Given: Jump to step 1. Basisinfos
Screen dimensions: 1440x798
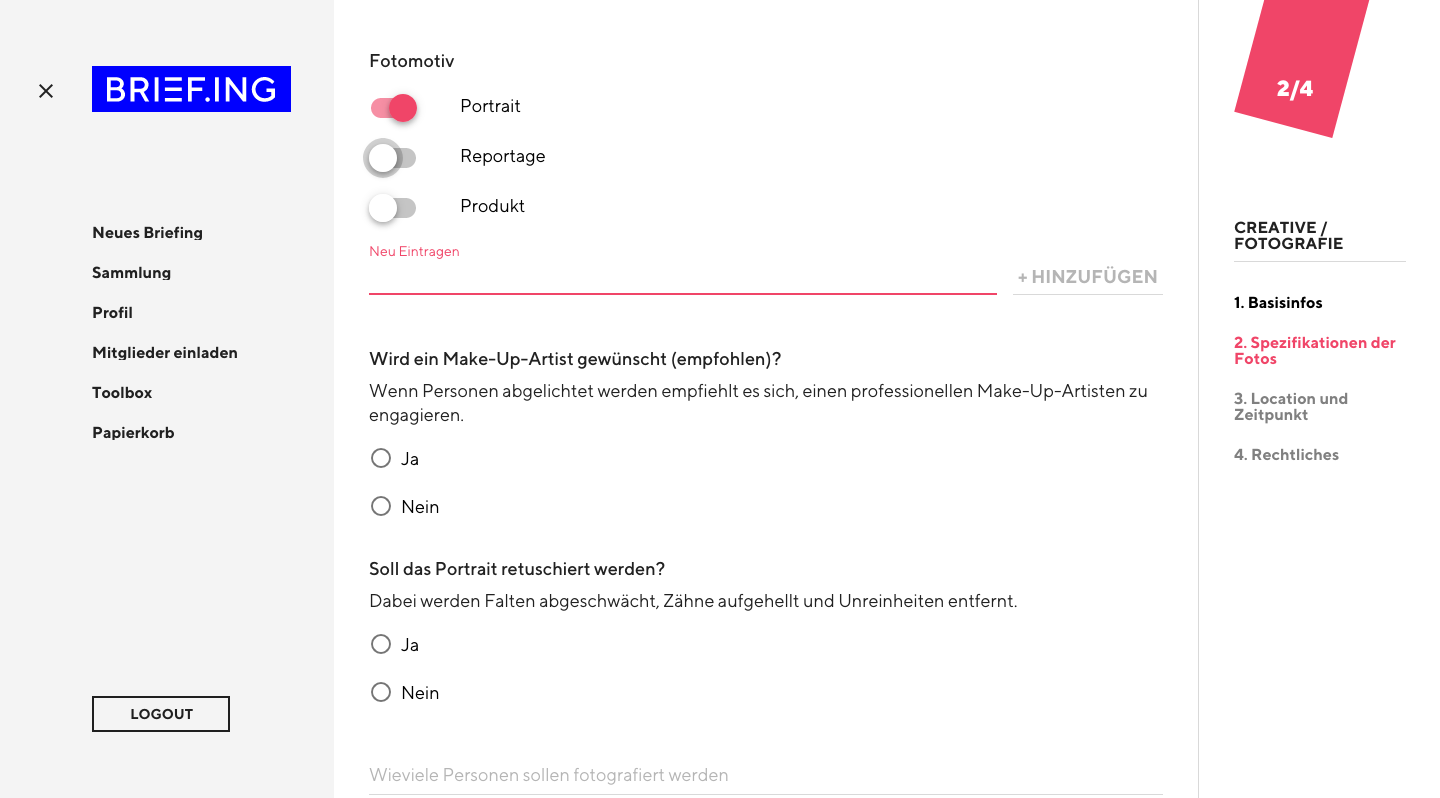Looking at the screenshot, I should [1278, 302].
